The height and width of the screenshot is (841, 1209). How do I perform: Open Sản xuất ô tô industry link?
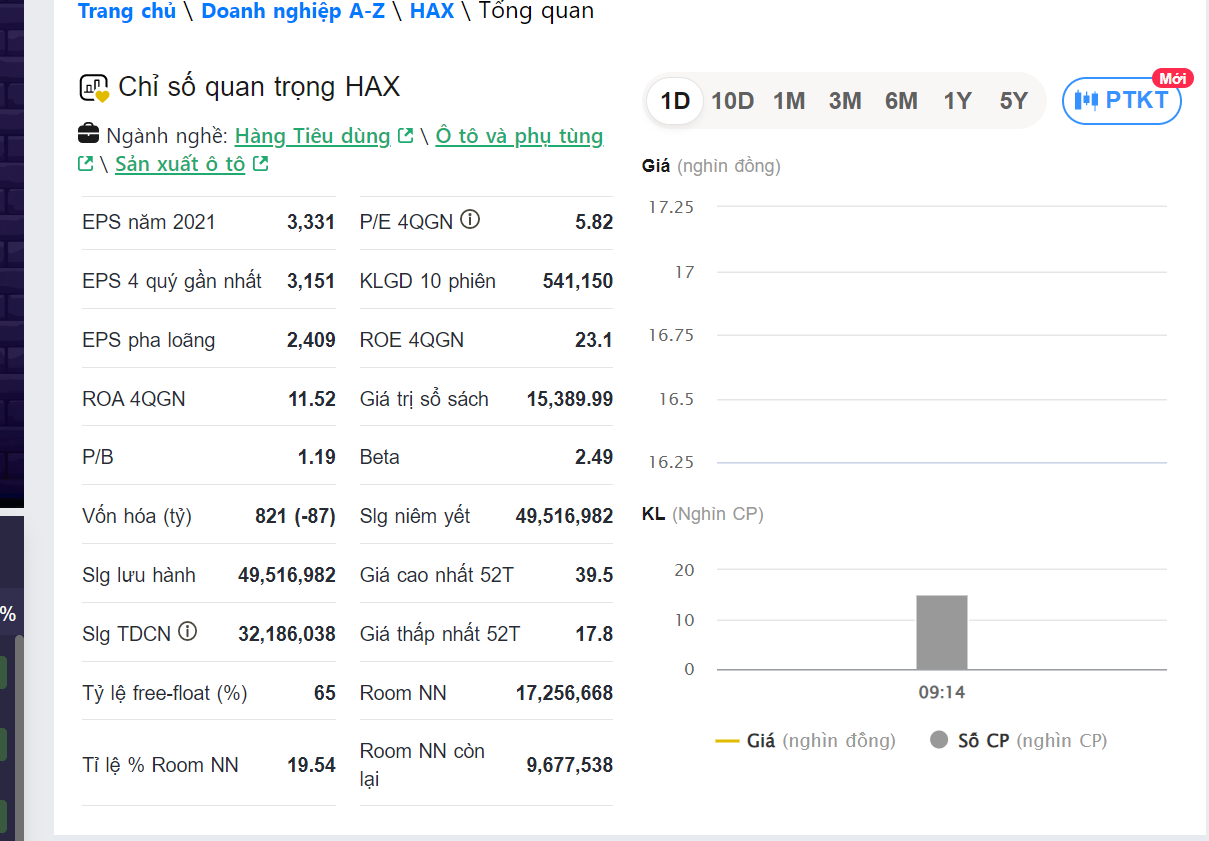(180, 164)
